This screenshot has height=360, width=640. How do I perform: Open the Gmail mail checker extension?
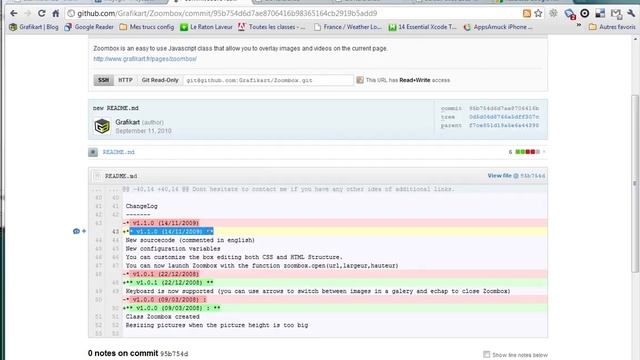(616, 14)
